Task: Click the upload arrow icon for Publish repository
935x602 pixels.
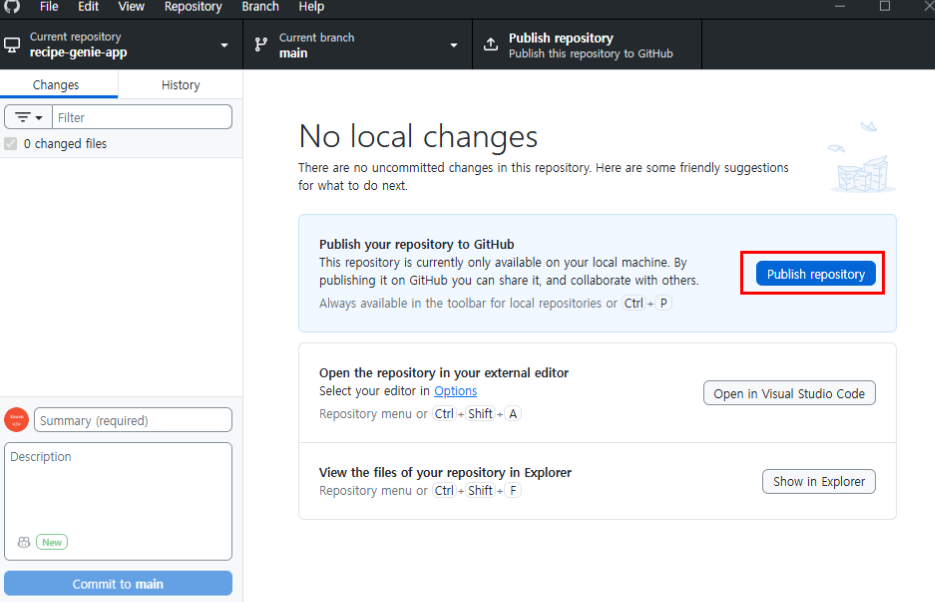Action: [490, 45]
